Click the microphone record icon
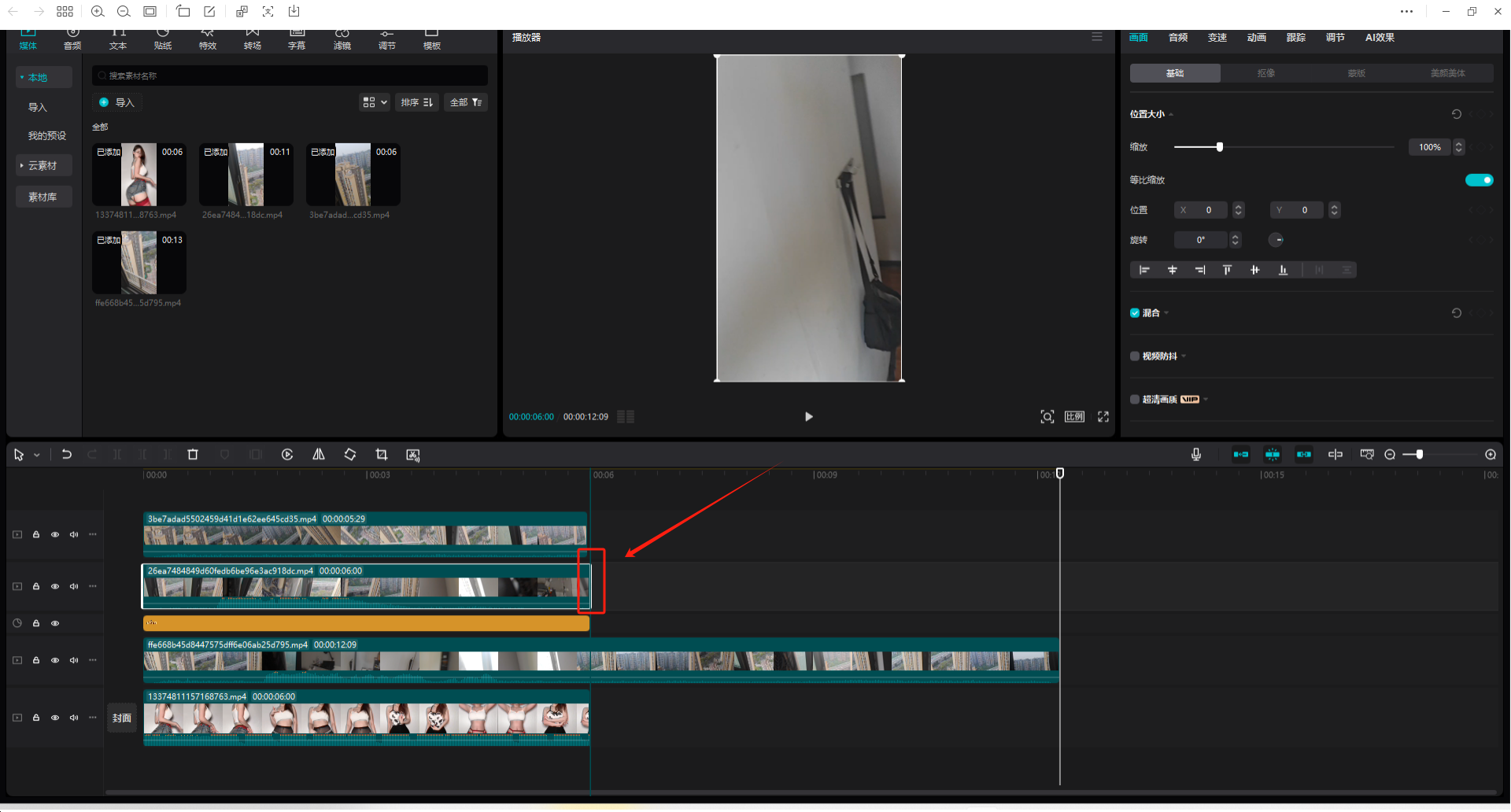The width and height of the screenshot is (1511, 812). pyautogui.click(x=1196, y=455)
